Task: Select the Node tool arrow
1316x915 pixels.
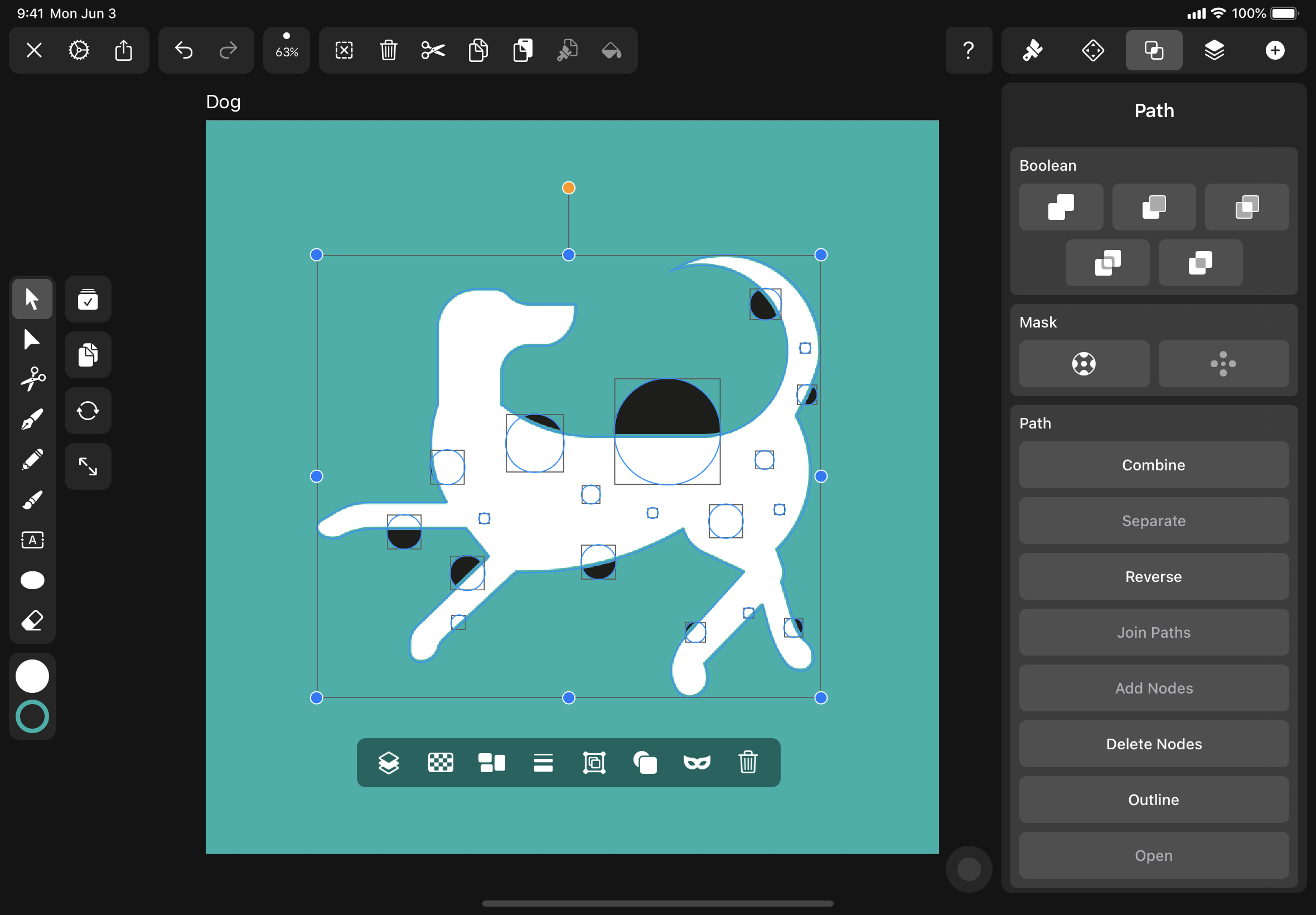Action: click(x=32, y=339)
